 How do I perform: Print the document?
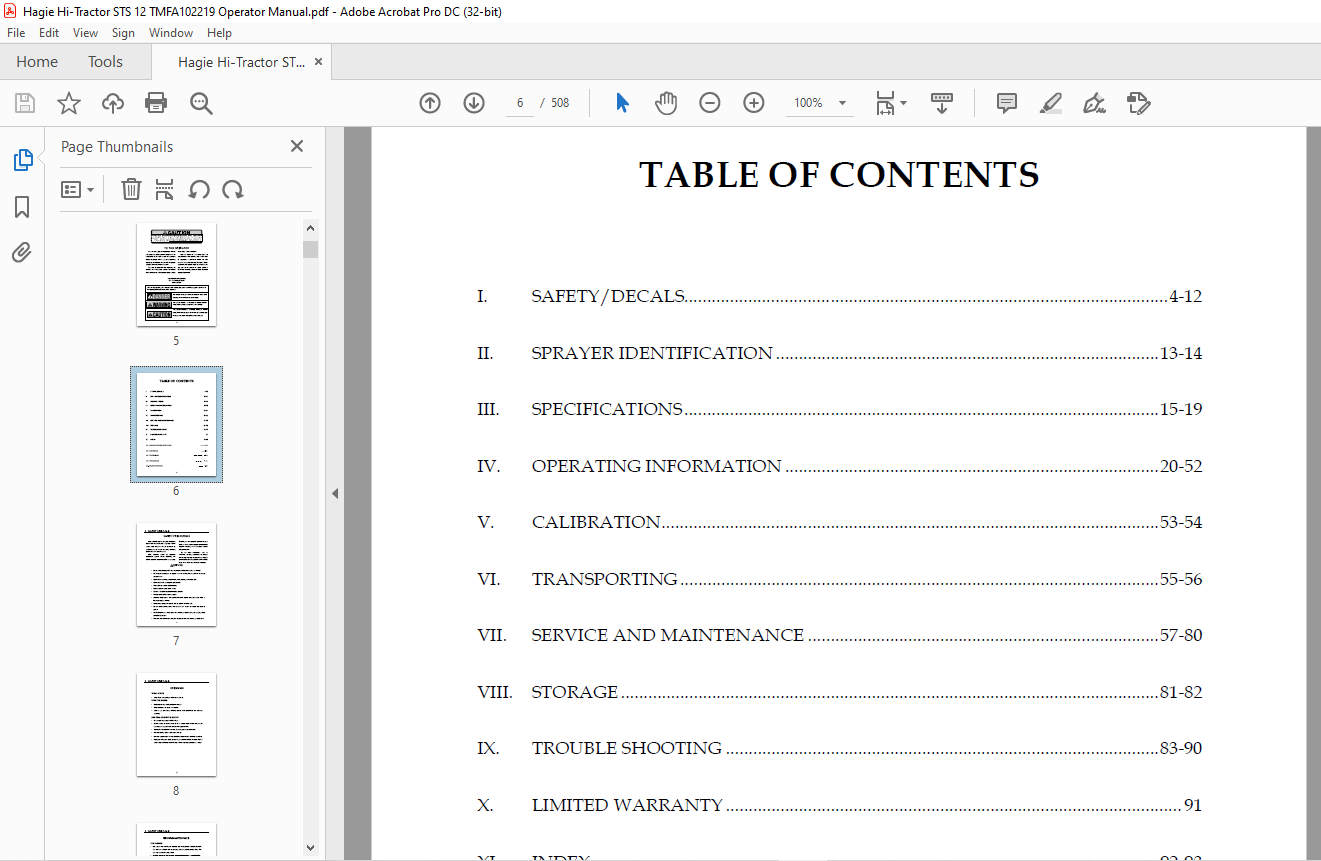156,103
